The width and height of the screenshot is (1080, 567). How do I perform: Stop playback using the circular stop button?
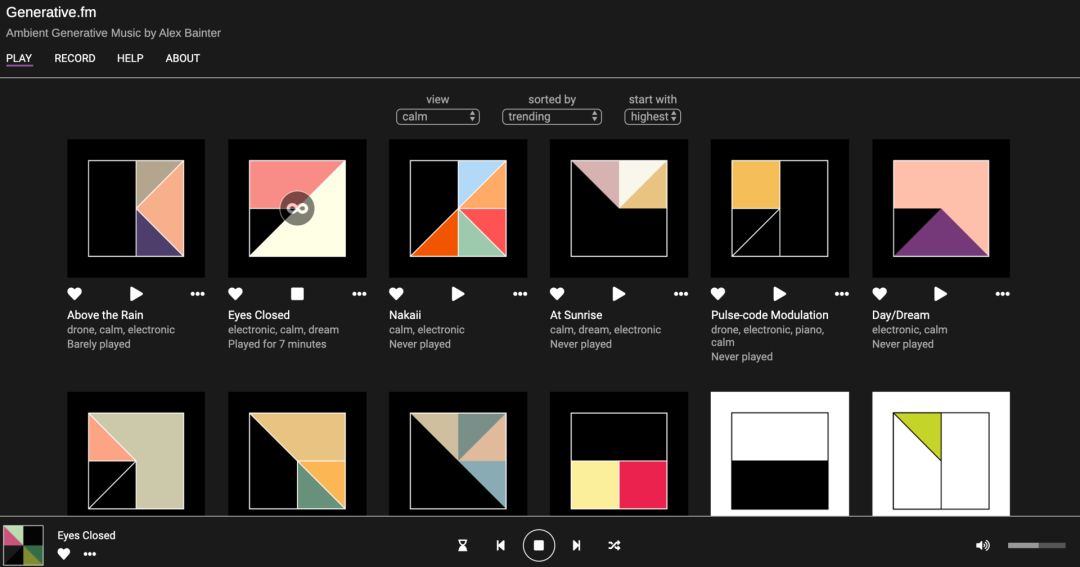[538, 545]
